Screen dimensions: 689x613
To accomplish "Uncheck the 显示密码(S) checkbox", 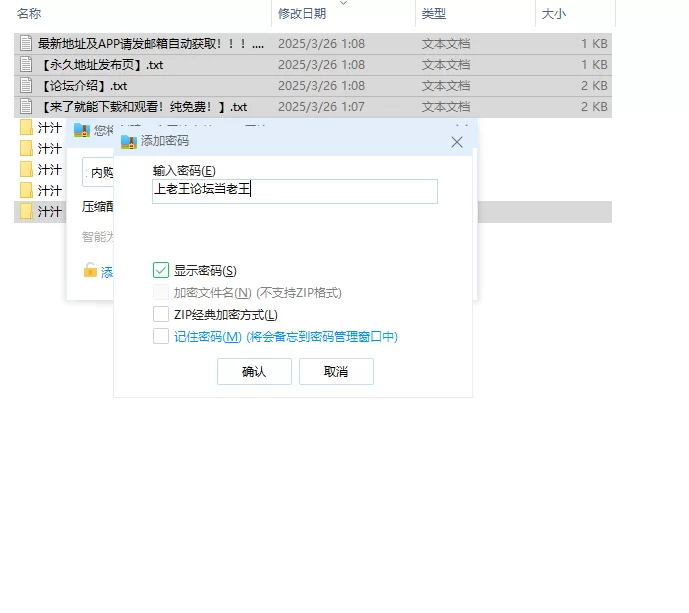I will (x=161, y=270).
